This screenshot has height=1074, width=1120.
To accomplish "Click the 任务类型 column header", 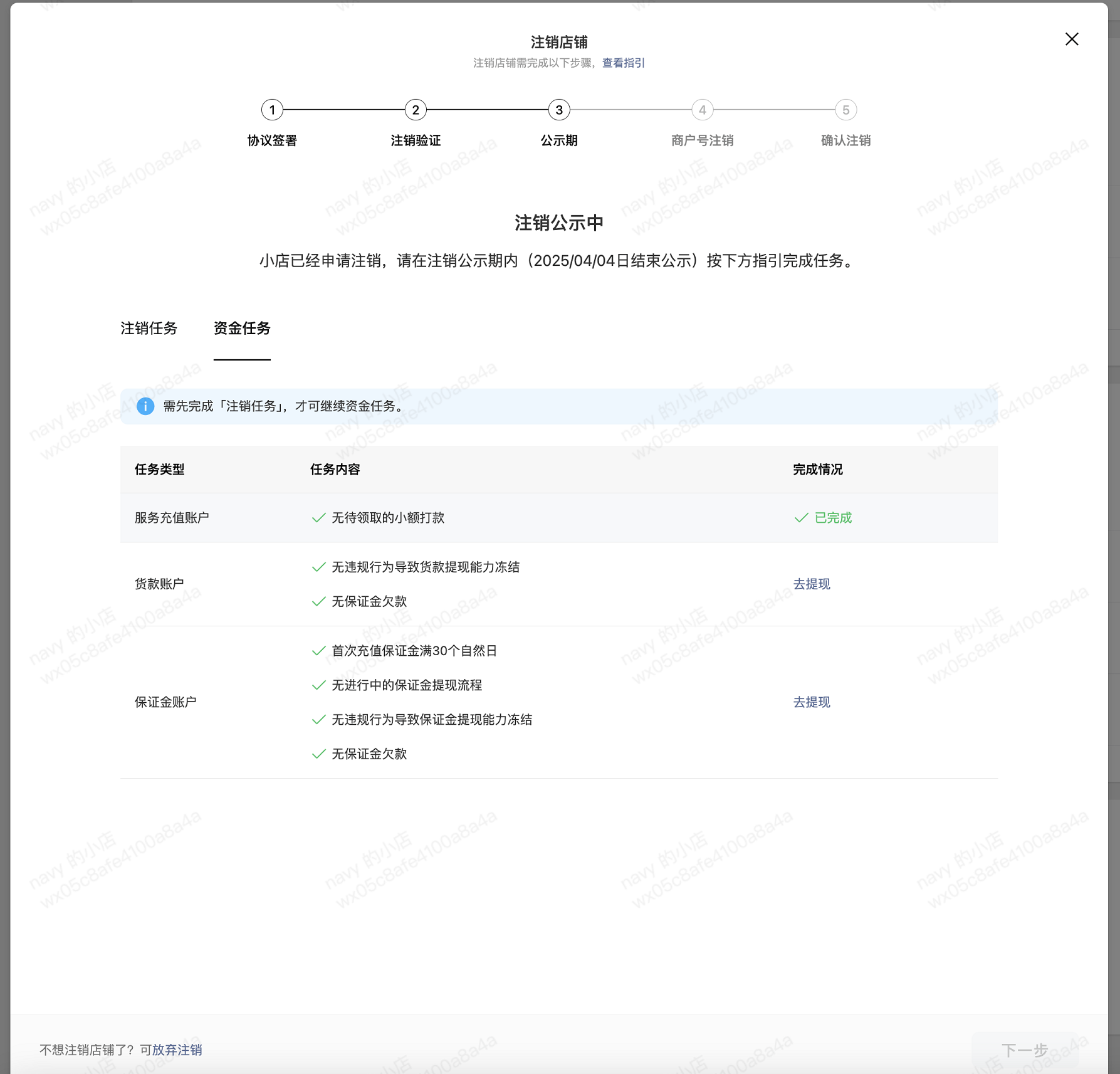I will coord(160,470).
